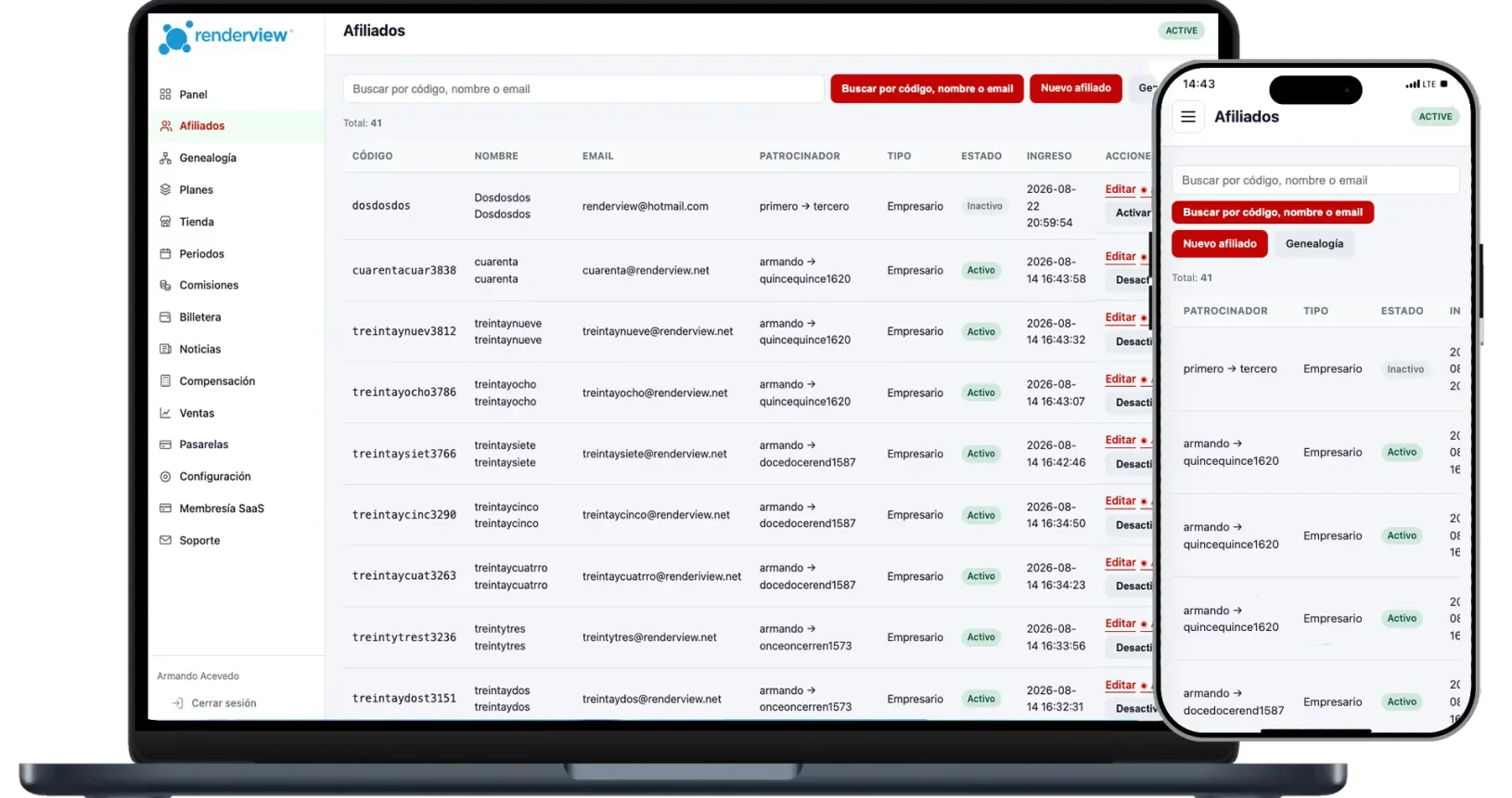Click ACTIVE badge in laptop header
This screenshot has height=798, width=1512.
click(x=1181, y=31)
